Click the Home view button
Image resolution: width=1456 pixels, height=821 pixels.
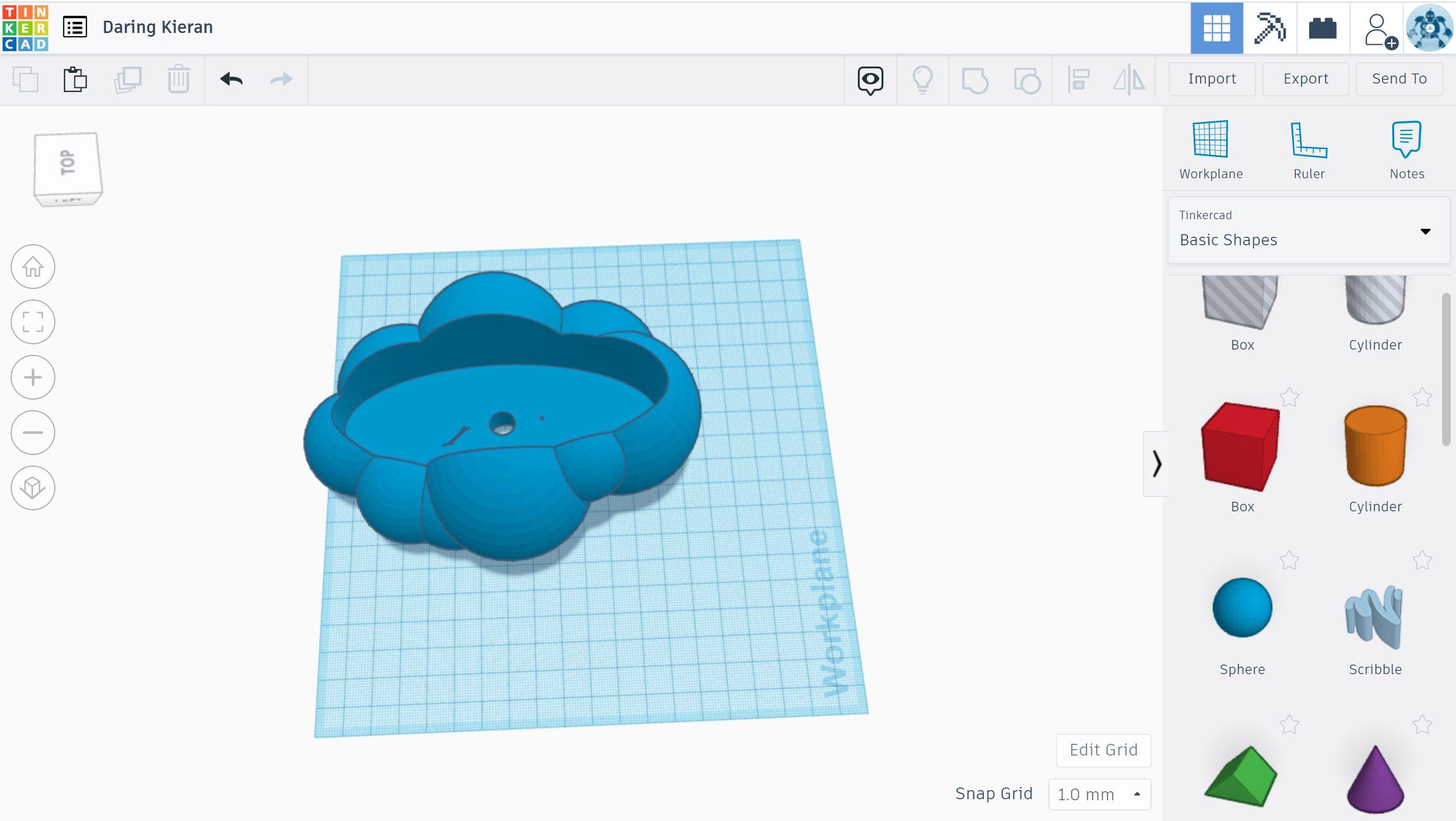(x=33, y=267)
